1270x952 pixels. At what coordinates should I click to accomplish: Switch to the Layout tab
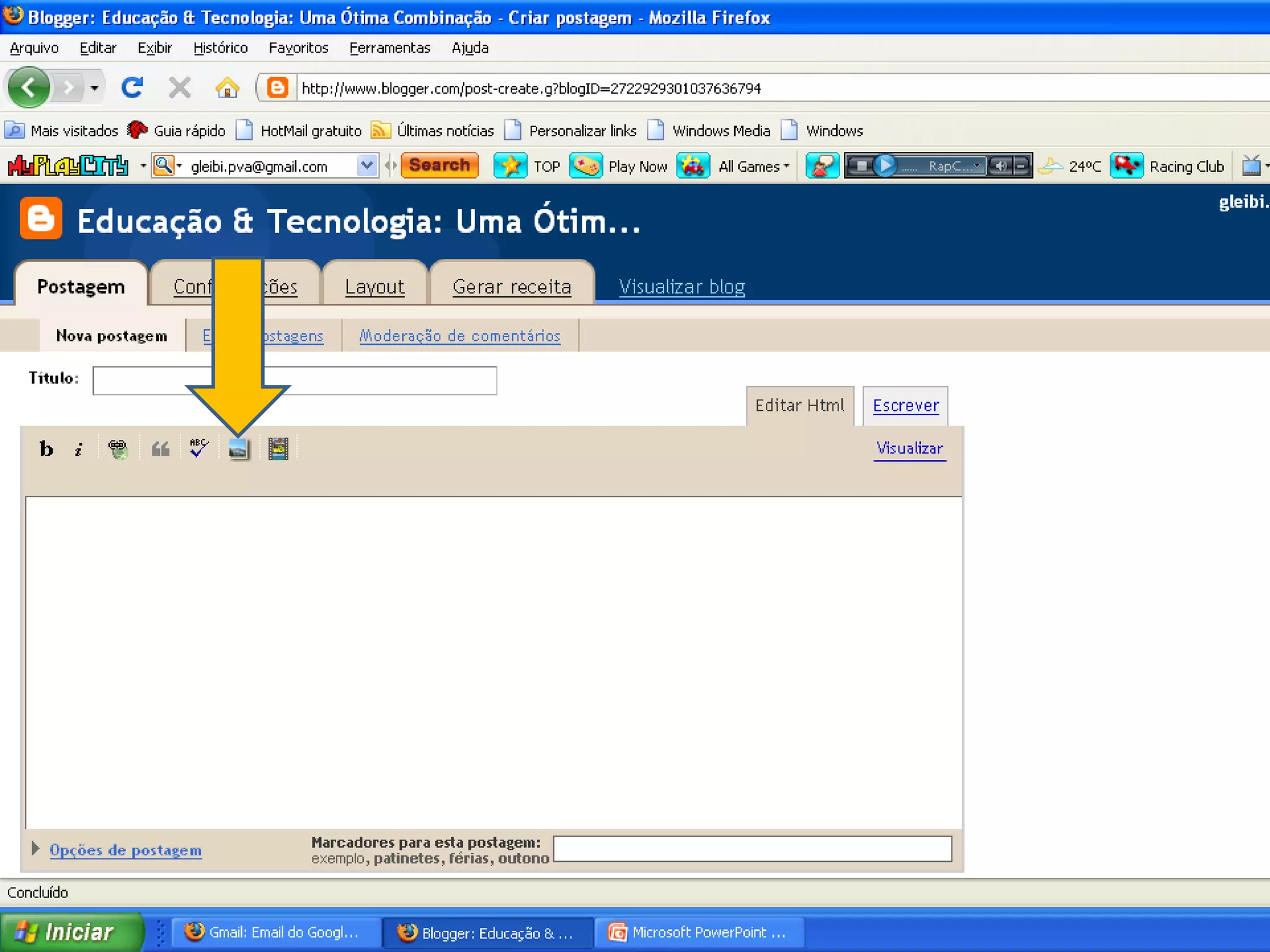coord(375,286)
